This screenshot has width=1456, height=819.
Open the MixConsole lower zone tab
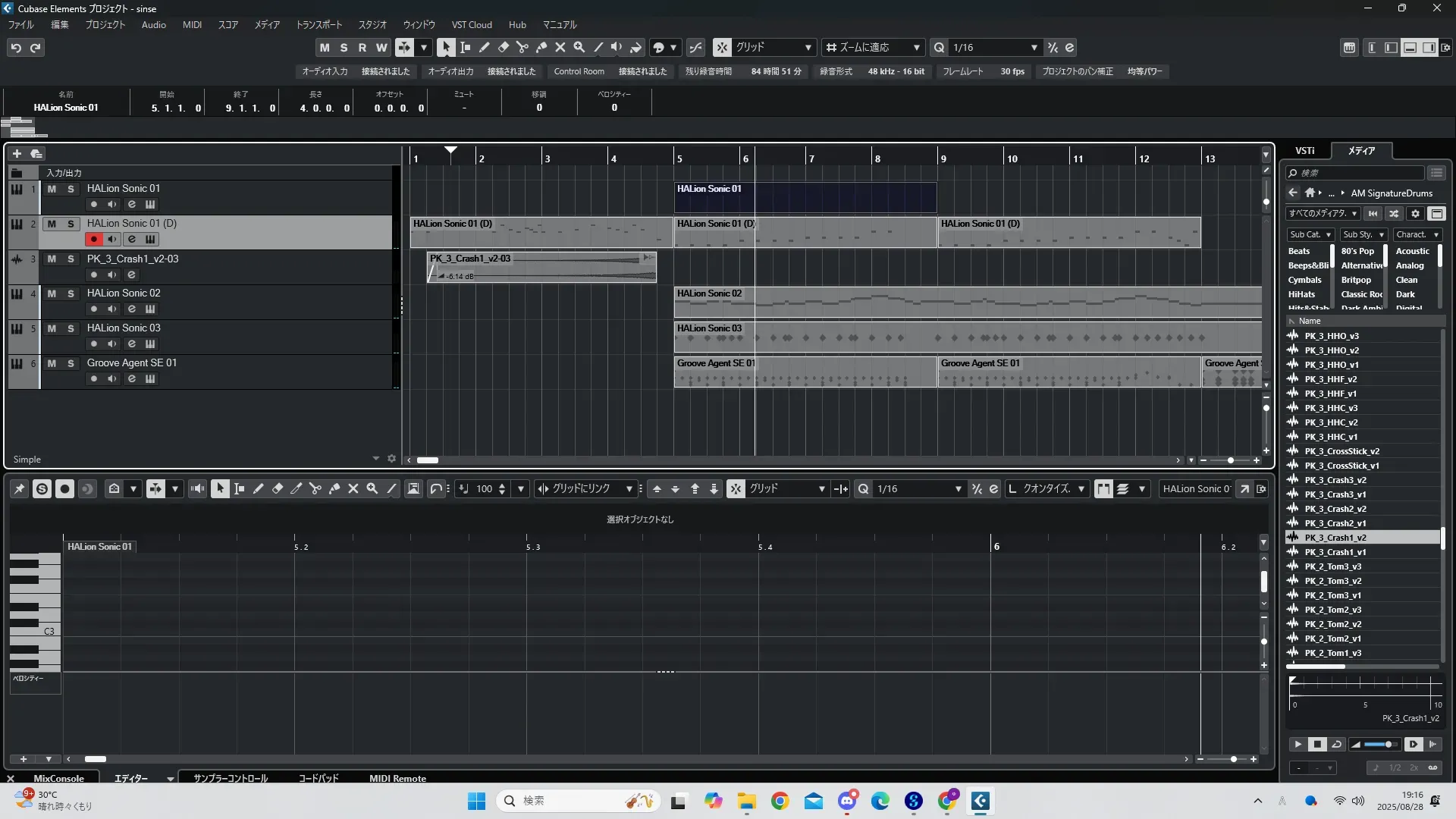(x=58, y=778)
